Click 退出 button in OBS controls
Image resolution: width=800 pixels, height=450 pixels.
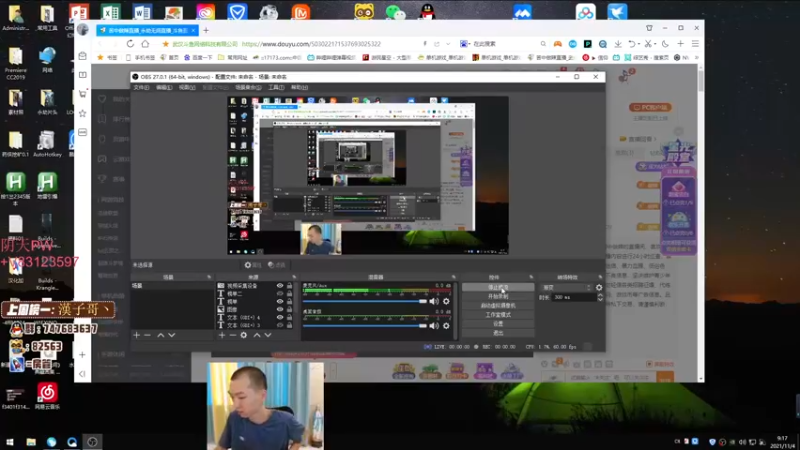(x=498, y=333)
